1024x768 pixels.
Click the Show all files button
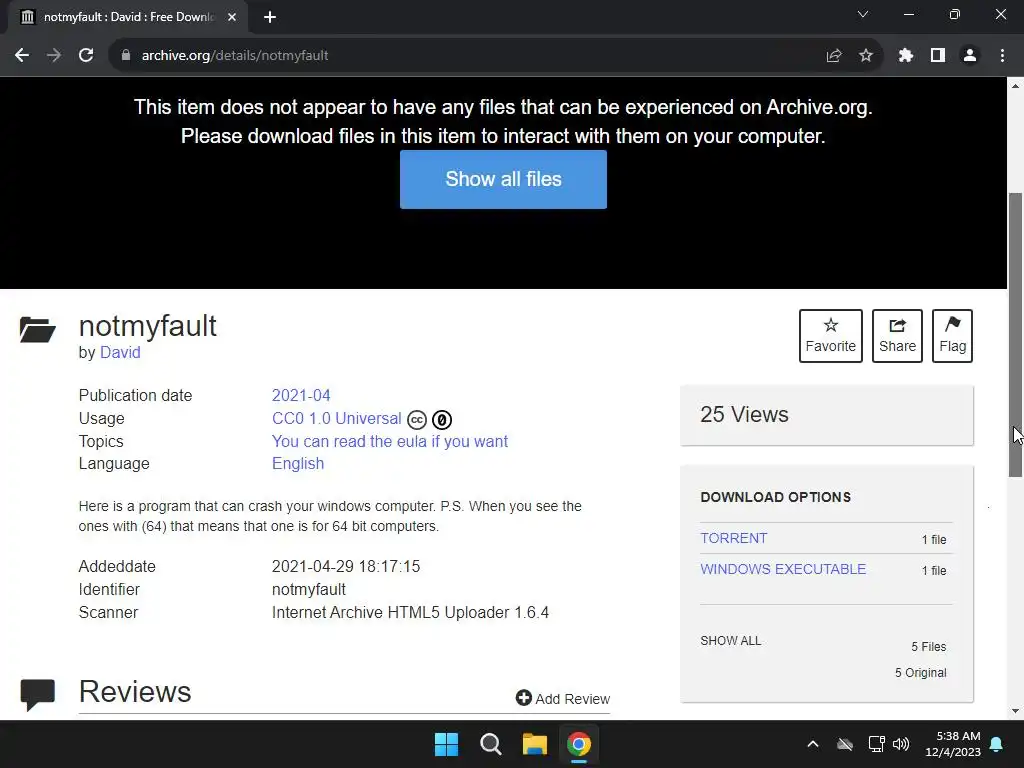click(x=504, y=180)
